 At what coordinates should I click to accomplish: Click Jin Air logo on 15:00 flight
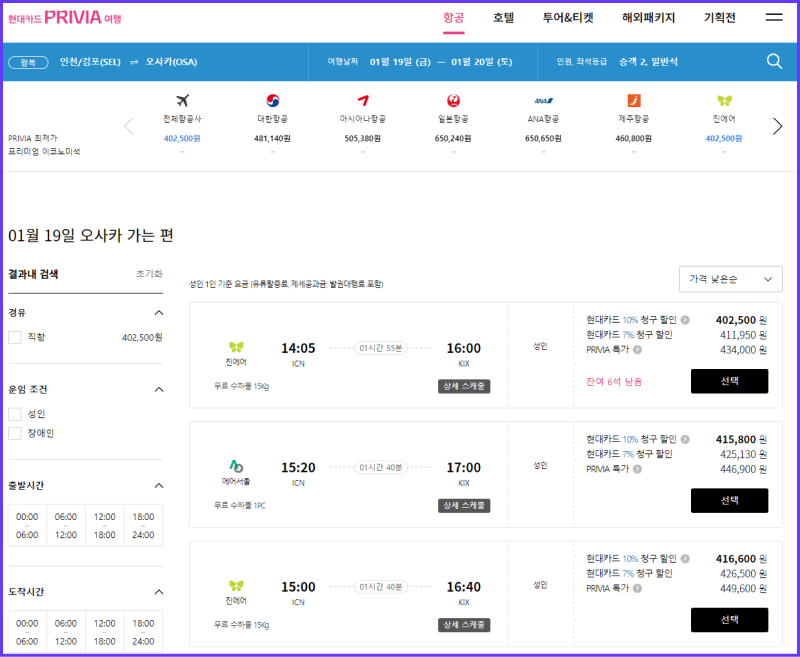[x=236, y=586]
